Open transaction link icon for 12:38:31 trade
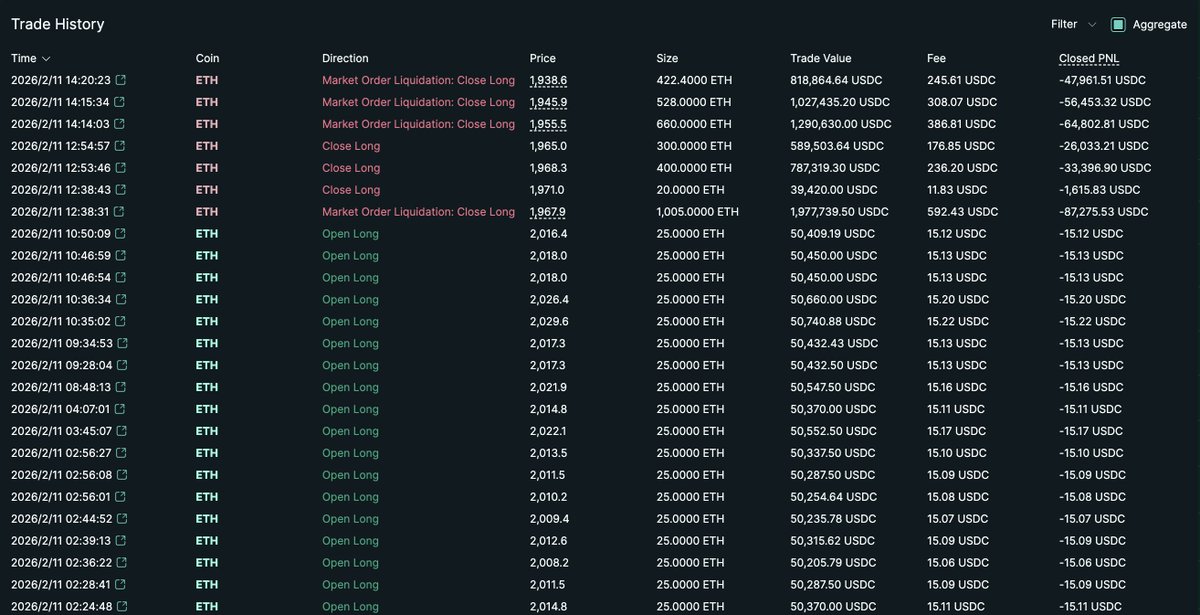 120,212
